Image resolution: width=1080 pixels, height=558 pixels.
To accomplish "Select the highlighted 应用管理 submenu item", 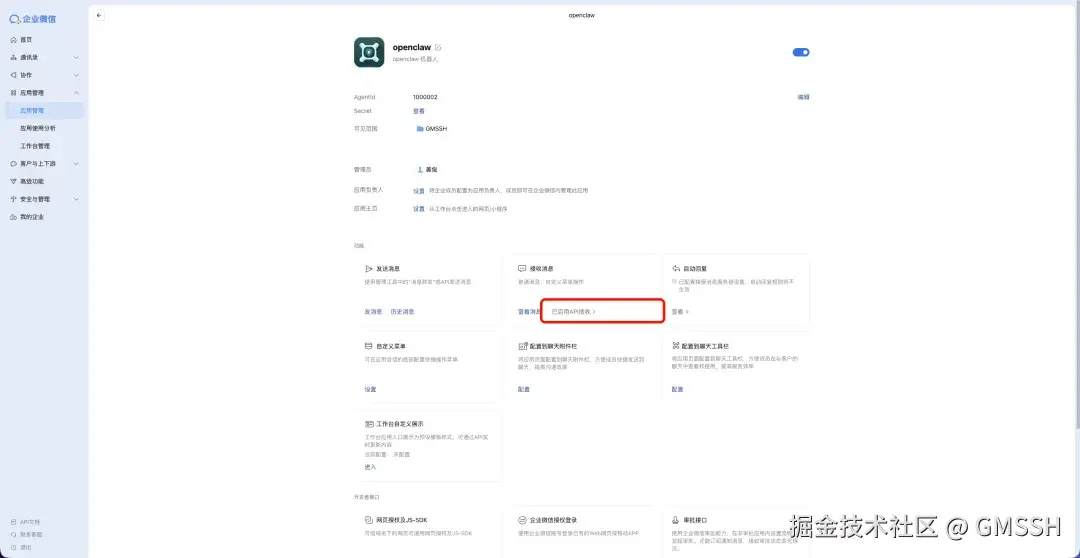I will point(45,110).
